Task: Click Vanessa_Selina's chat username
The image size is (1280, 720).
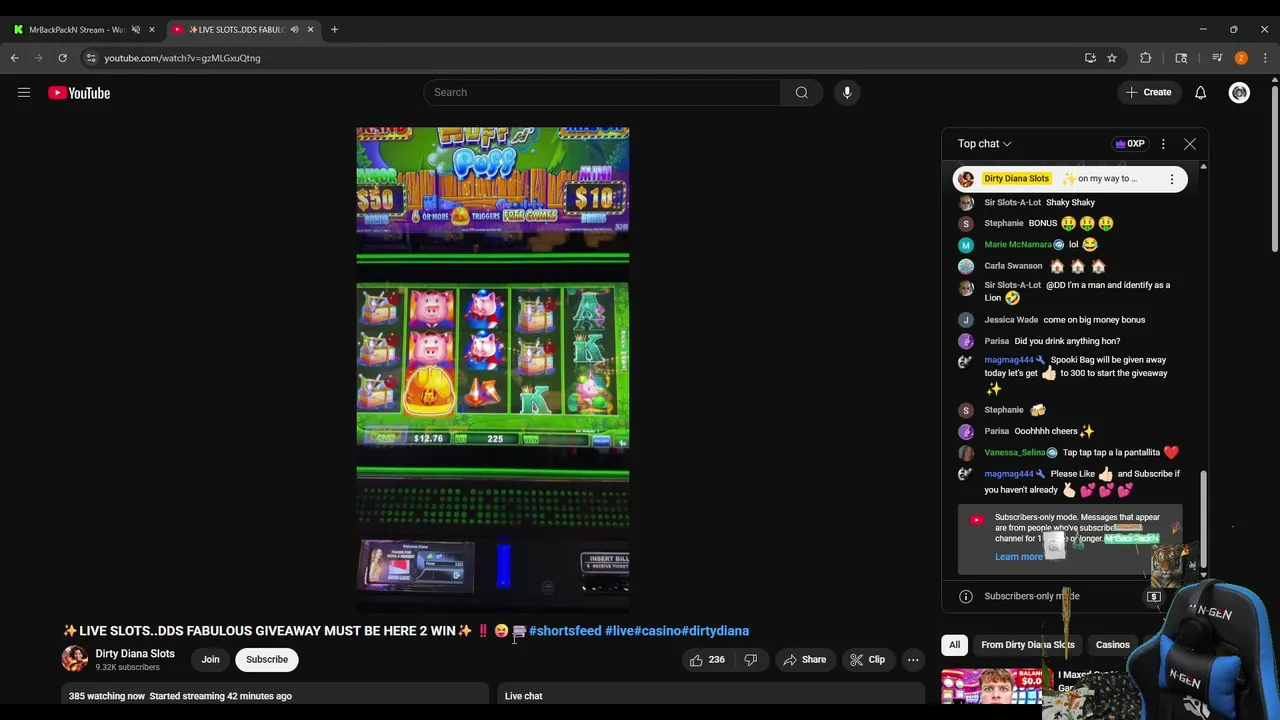Action: pyautogui.click(x=1015, y=453)
